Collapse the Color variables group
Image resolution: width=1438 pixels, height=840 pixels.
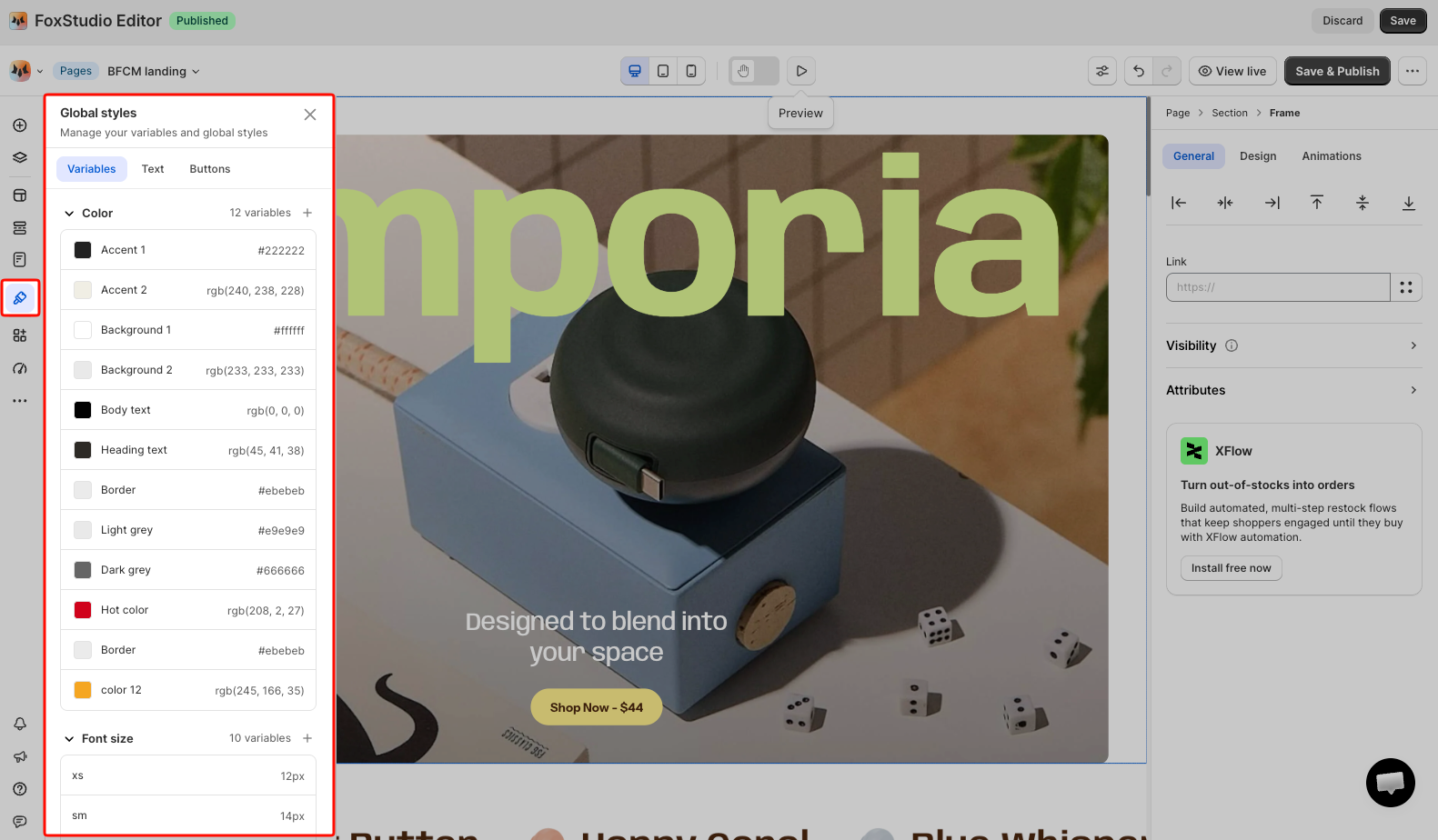point(69,214)
